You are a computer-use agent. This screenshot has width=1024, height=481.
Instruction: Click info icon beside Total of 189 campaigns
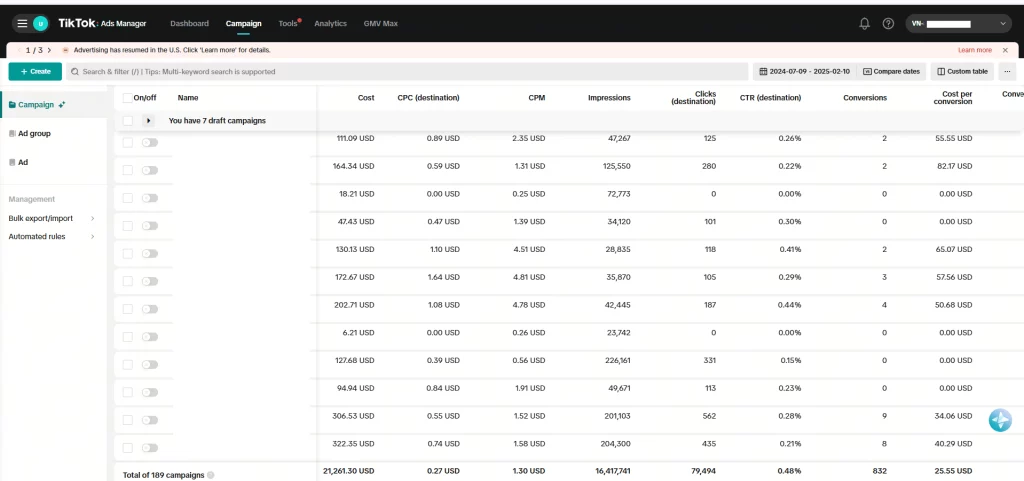click(210, 475)
